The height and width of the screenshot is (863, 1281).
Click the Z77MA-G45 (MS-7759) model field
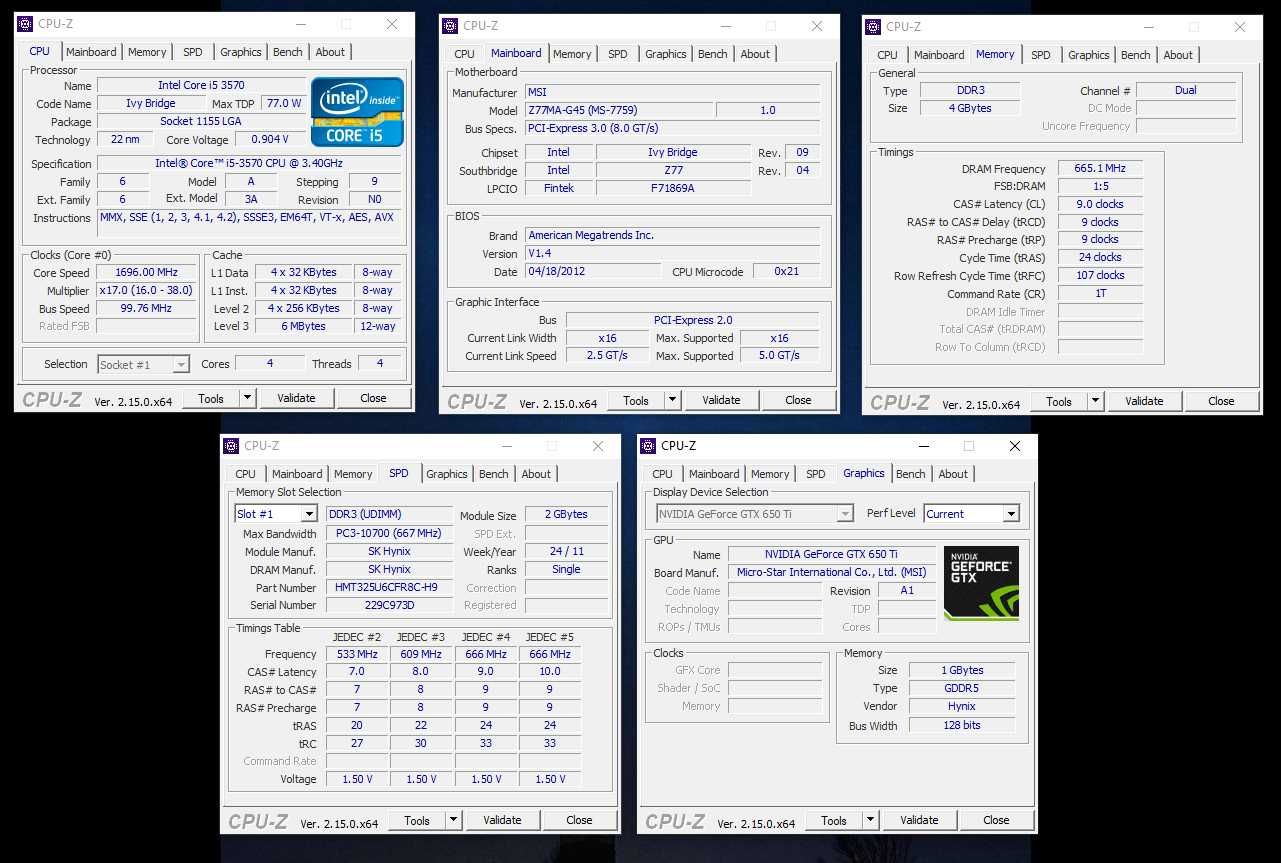tap(618, 110)
